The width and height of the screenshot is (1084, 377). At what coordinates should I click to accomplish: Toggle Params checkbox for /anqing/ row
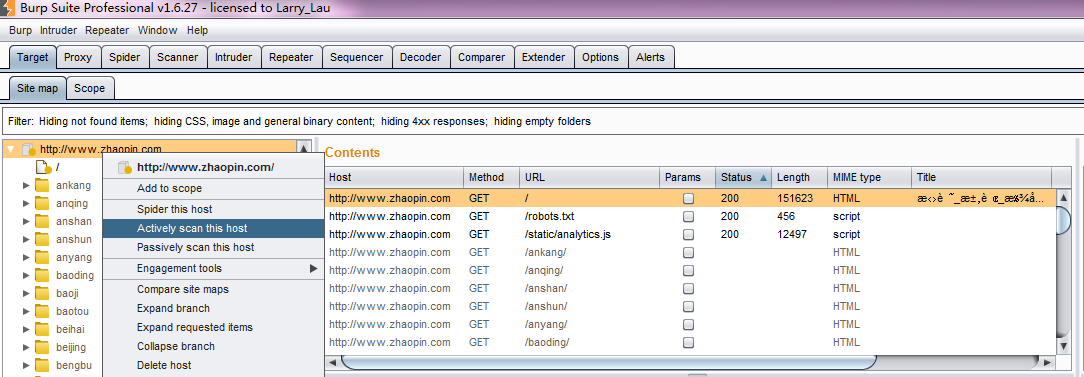tap(688, 270)
